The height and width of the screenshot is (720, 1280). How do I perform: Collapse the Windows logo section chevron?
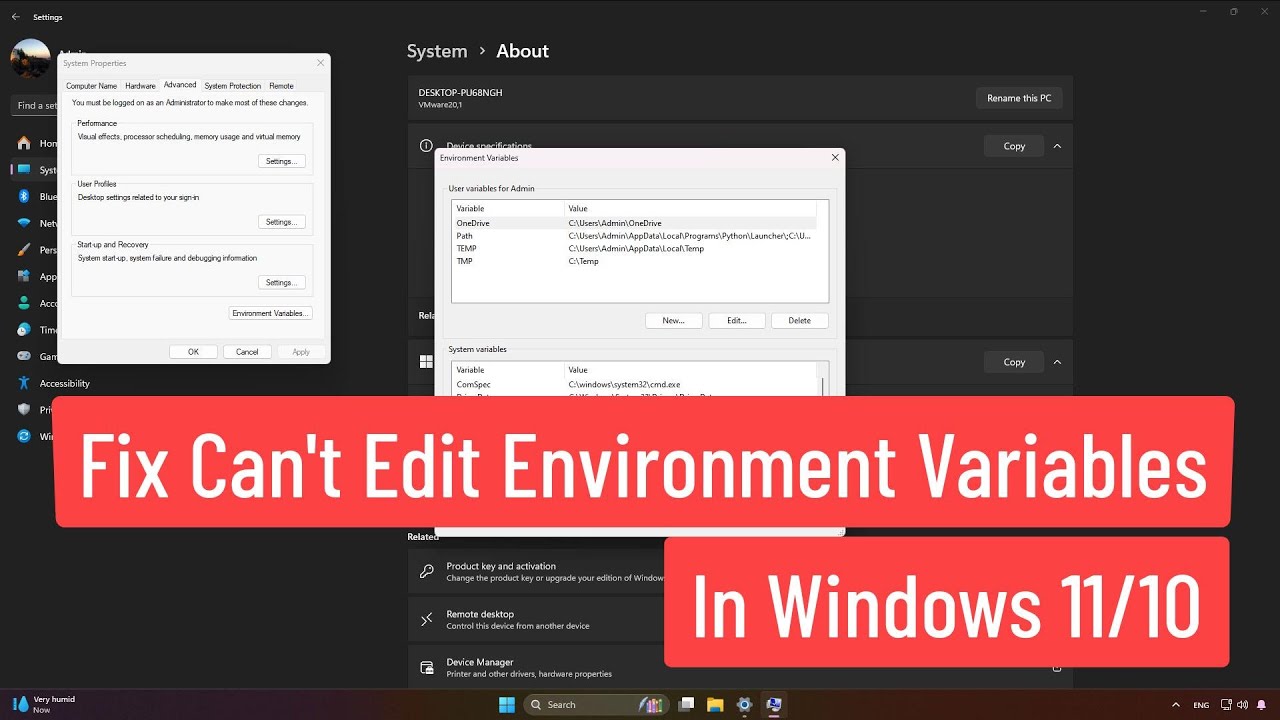(x=1057, y=362)
